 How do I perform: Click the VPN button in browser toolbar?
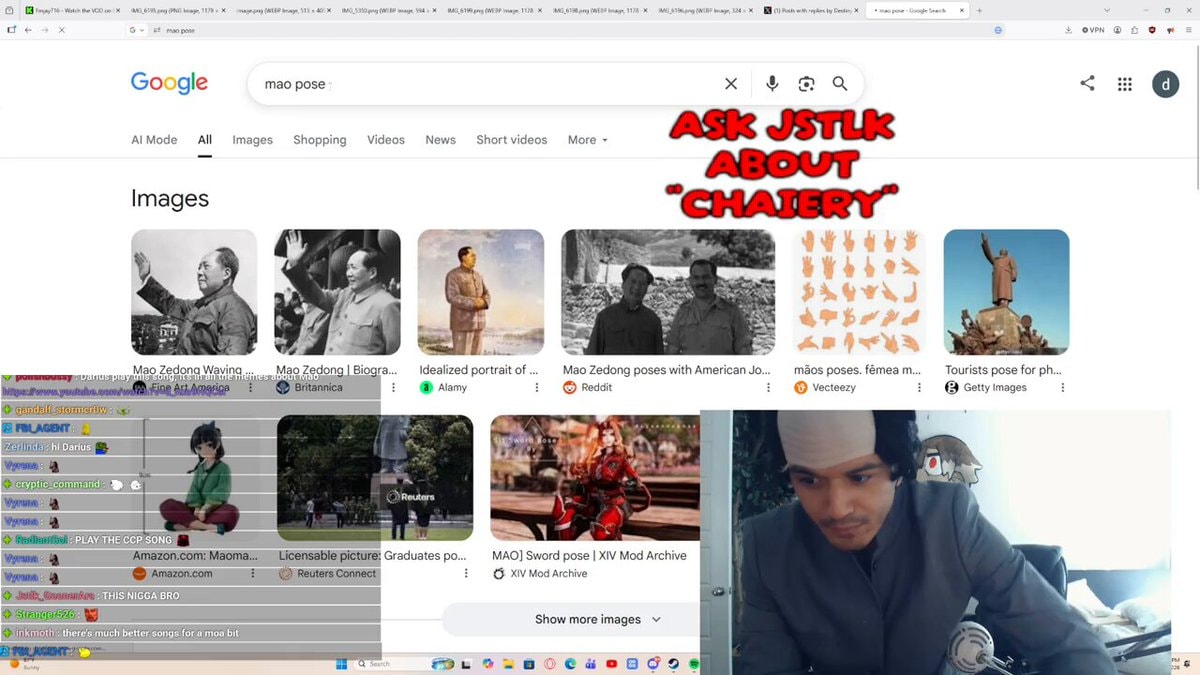click(1093, 30)
